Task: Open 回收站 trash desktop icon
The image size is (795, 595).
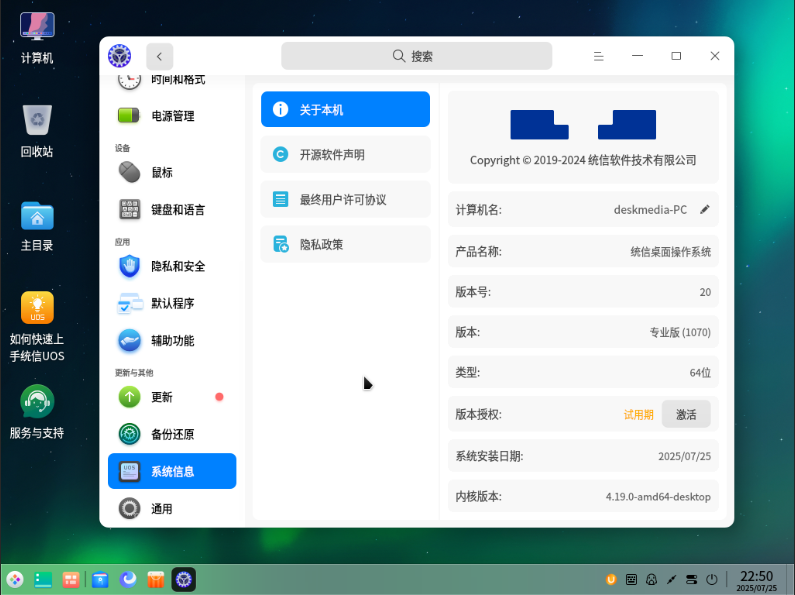Action: point(37,131)
